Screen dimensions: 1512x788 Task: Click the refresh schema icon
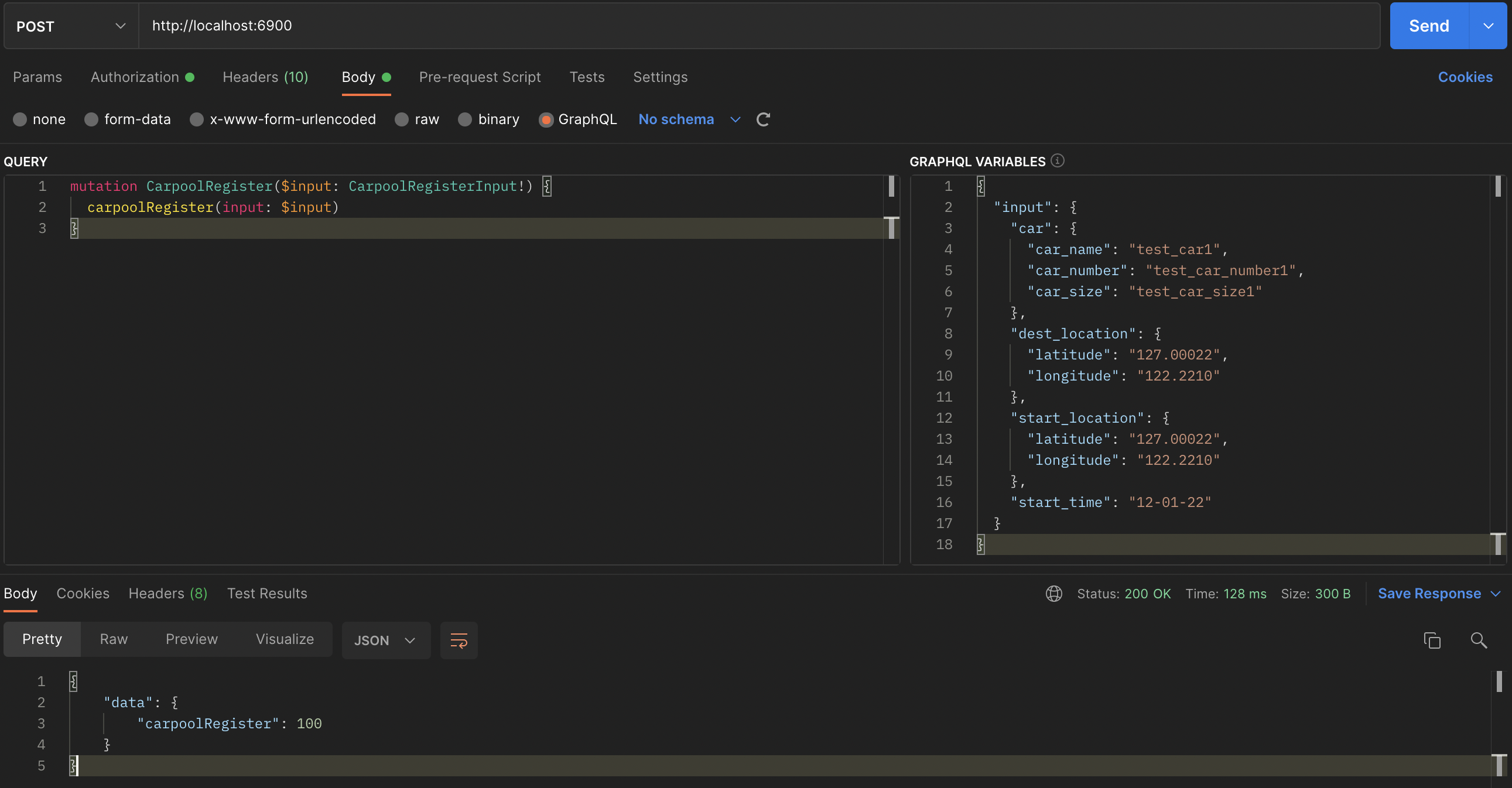763,119
